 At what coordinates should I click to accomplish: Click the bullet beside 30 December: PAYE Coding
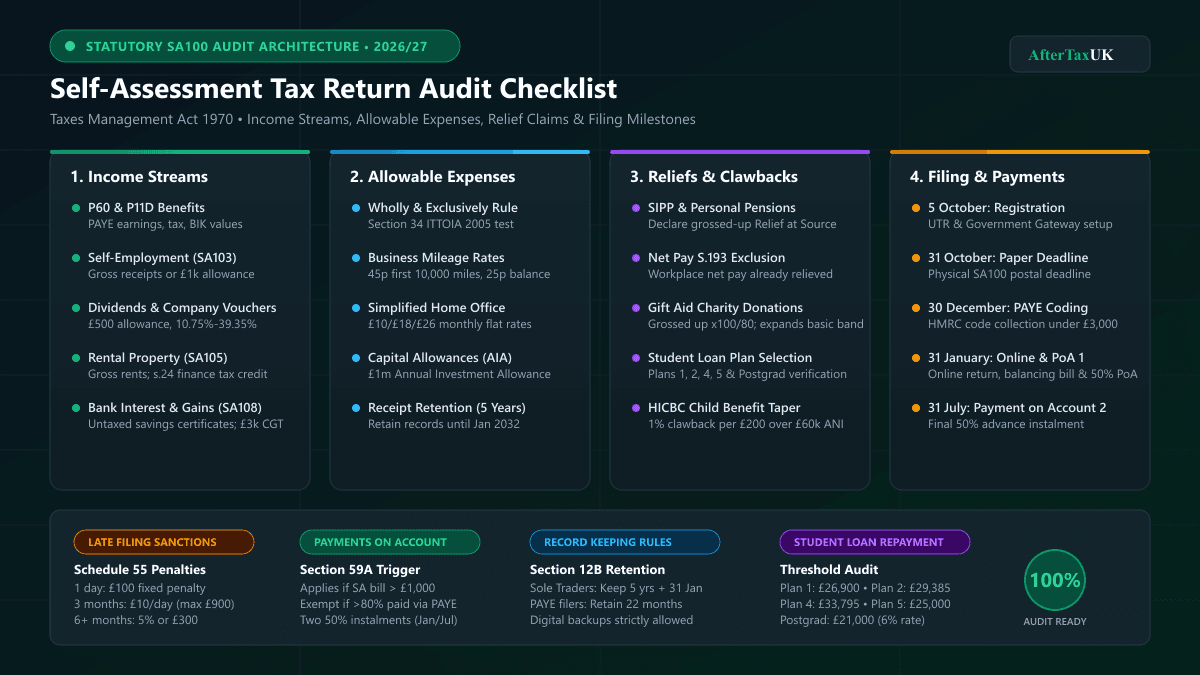pyautogui.click(x=916, y=308)
